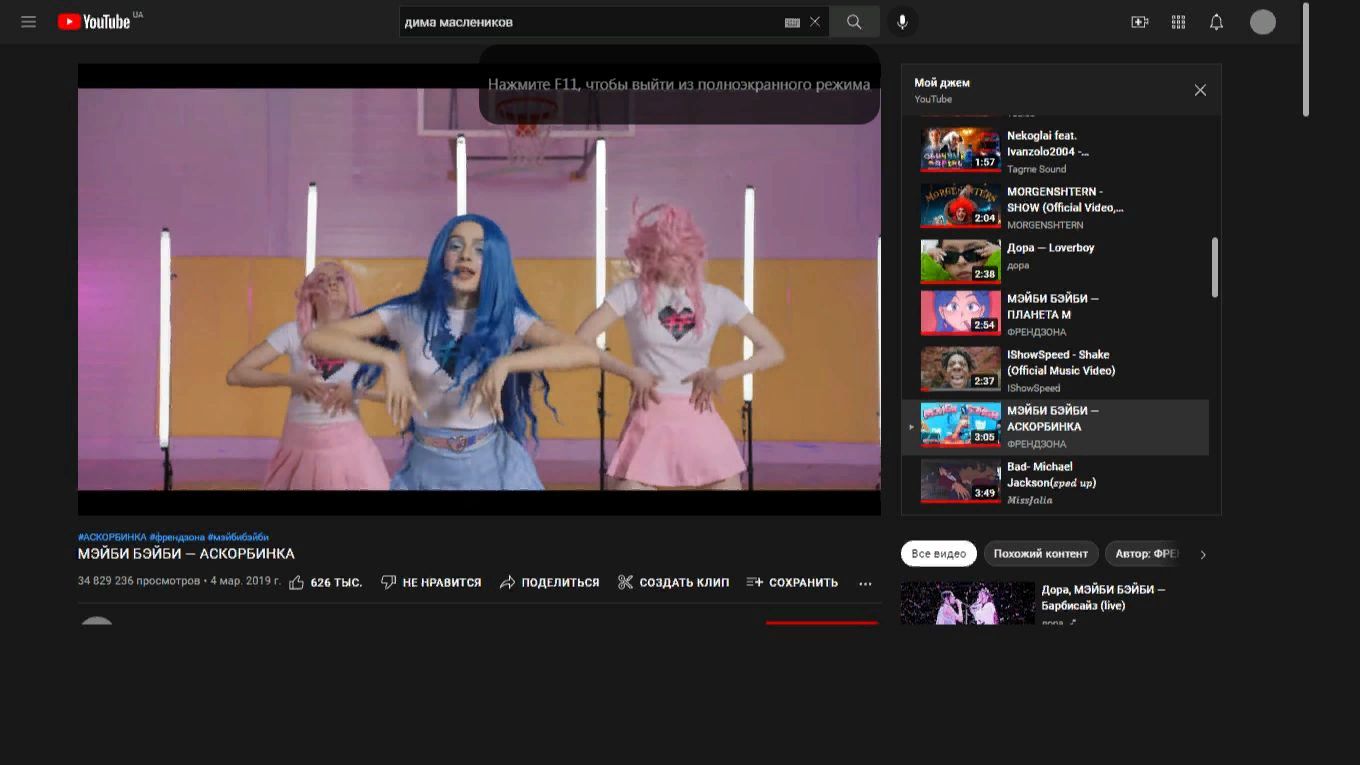The width and height of the screenshot is (1360, 765).
Task: Toggle the НЕ НРАВИТСЯ dislike button
Action: click(431, 582)
